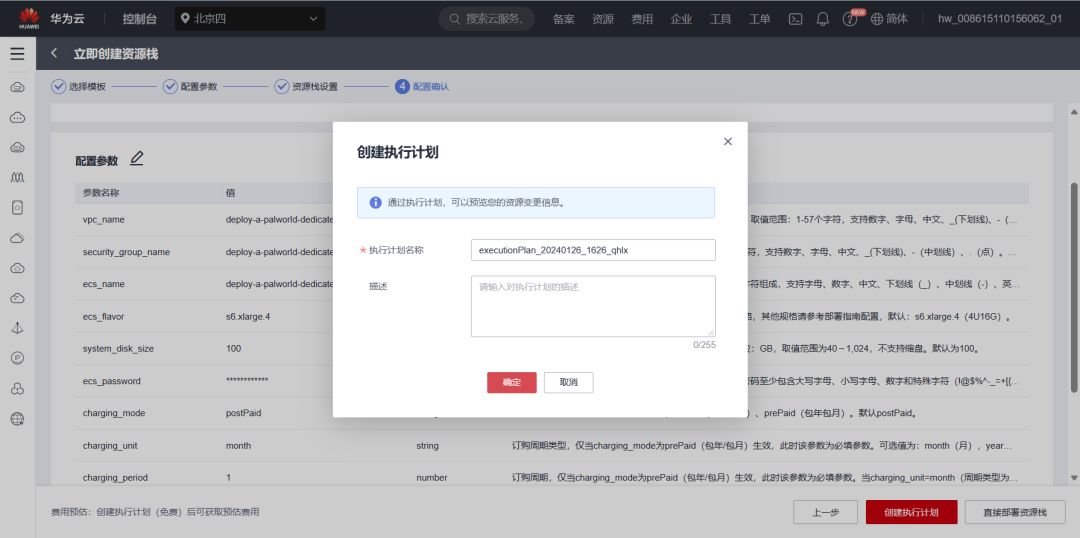Image resolution: width=1080 pixels, height=538 pixels.
Task: Click the 直接部署资源栈 button
Action: 1015,513
